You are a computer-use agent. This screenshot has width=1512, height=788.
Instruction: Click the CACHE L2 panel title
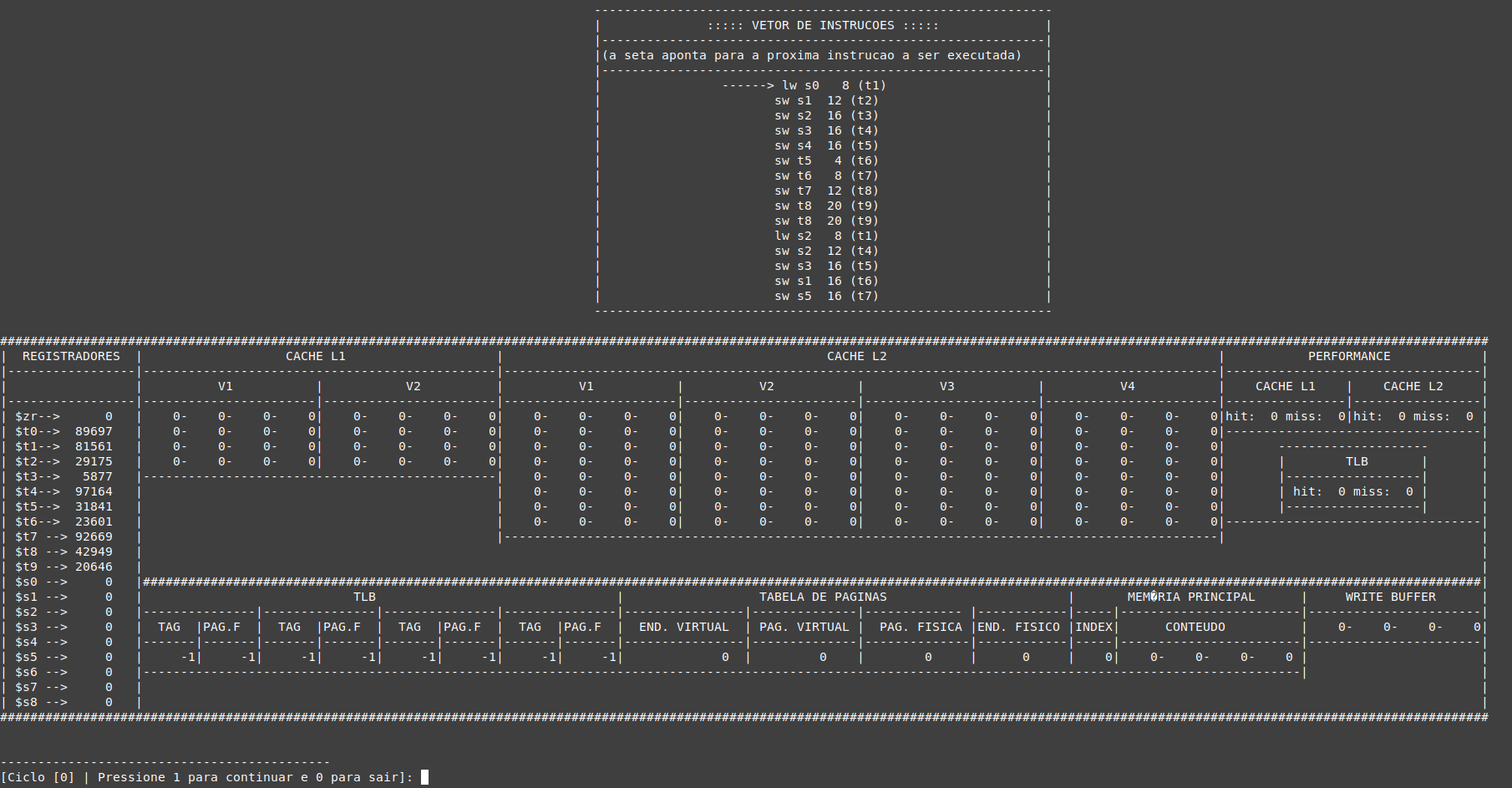click(x=858, y=355)
